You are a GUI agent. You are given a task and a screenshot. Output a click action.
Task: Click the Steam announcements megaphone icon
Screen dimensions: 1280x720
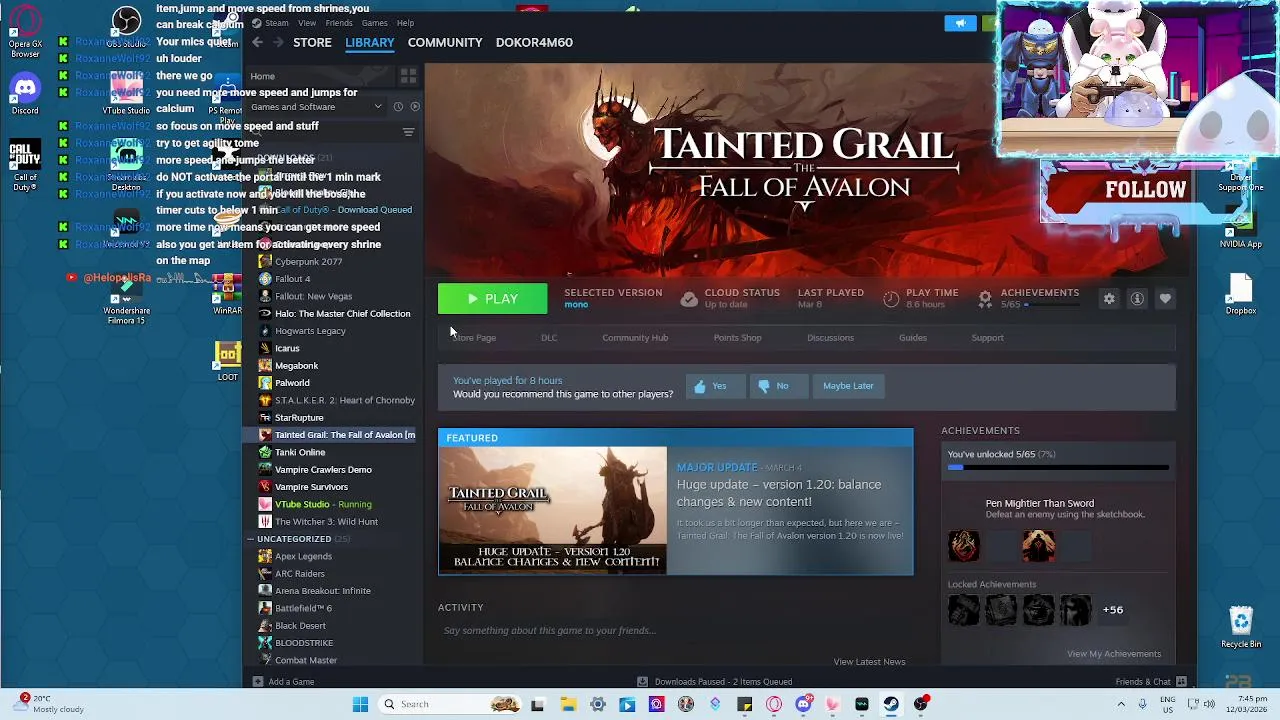(960, 23)
